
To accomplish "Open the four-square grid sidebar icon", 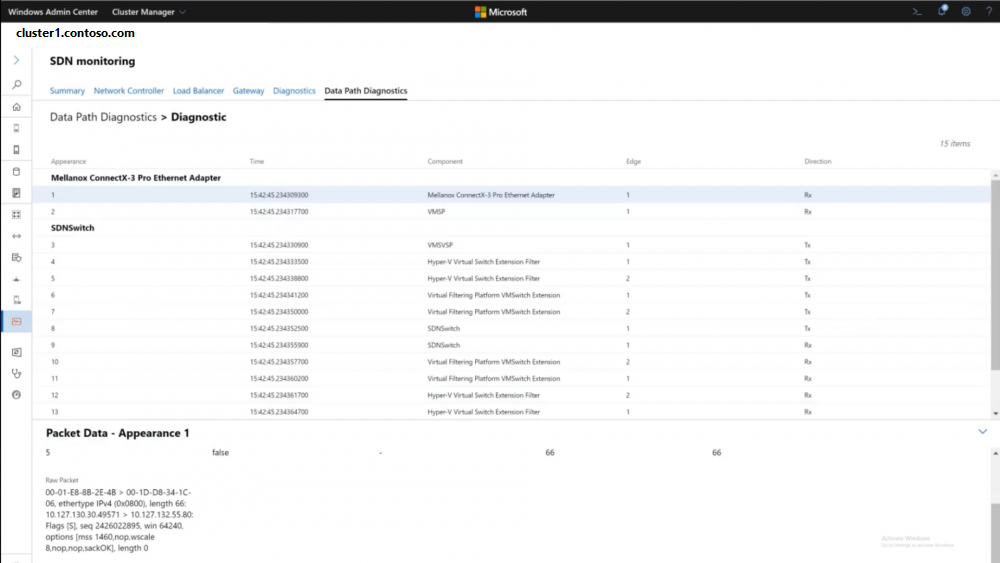I will pos(17,214).
